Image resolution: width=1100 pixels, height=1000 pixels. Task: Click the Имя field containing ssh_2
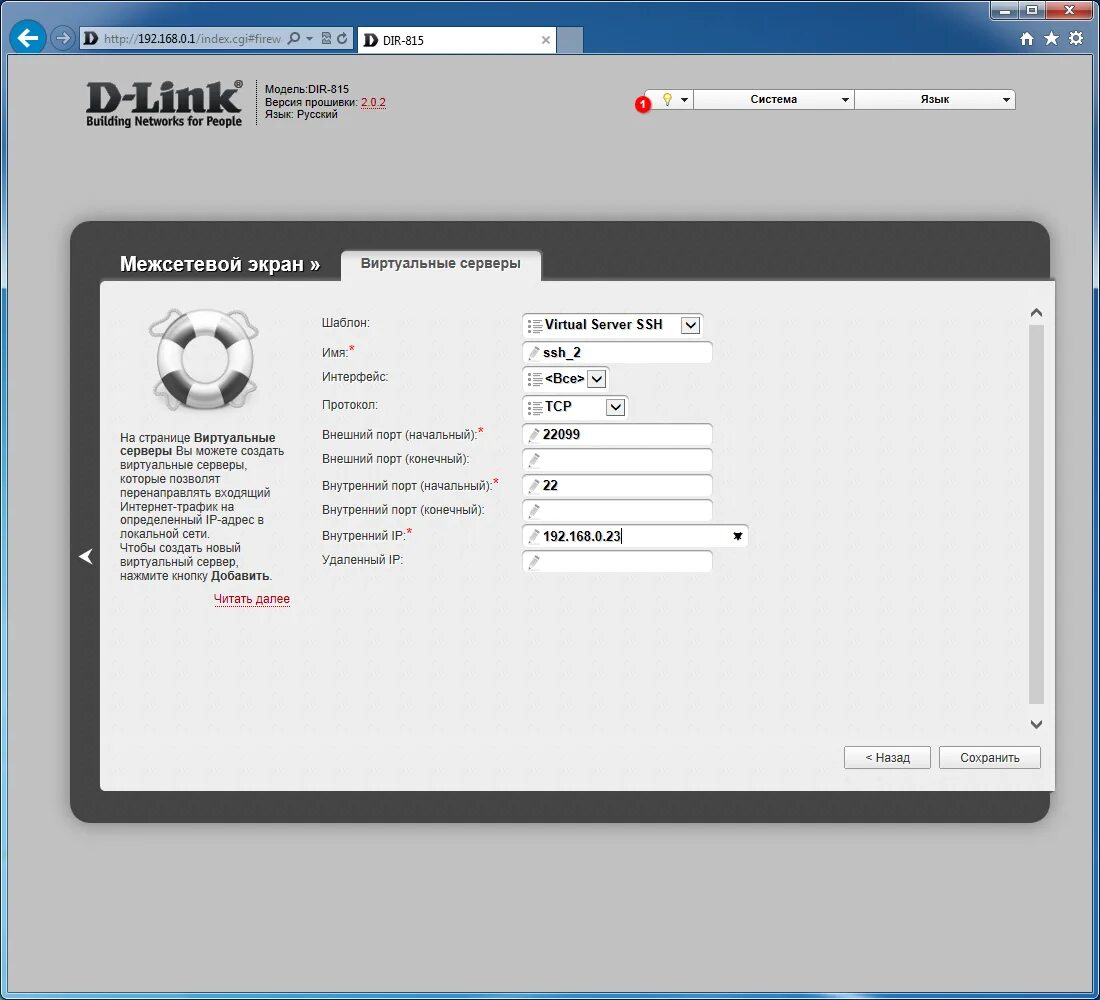click(617, 352)
